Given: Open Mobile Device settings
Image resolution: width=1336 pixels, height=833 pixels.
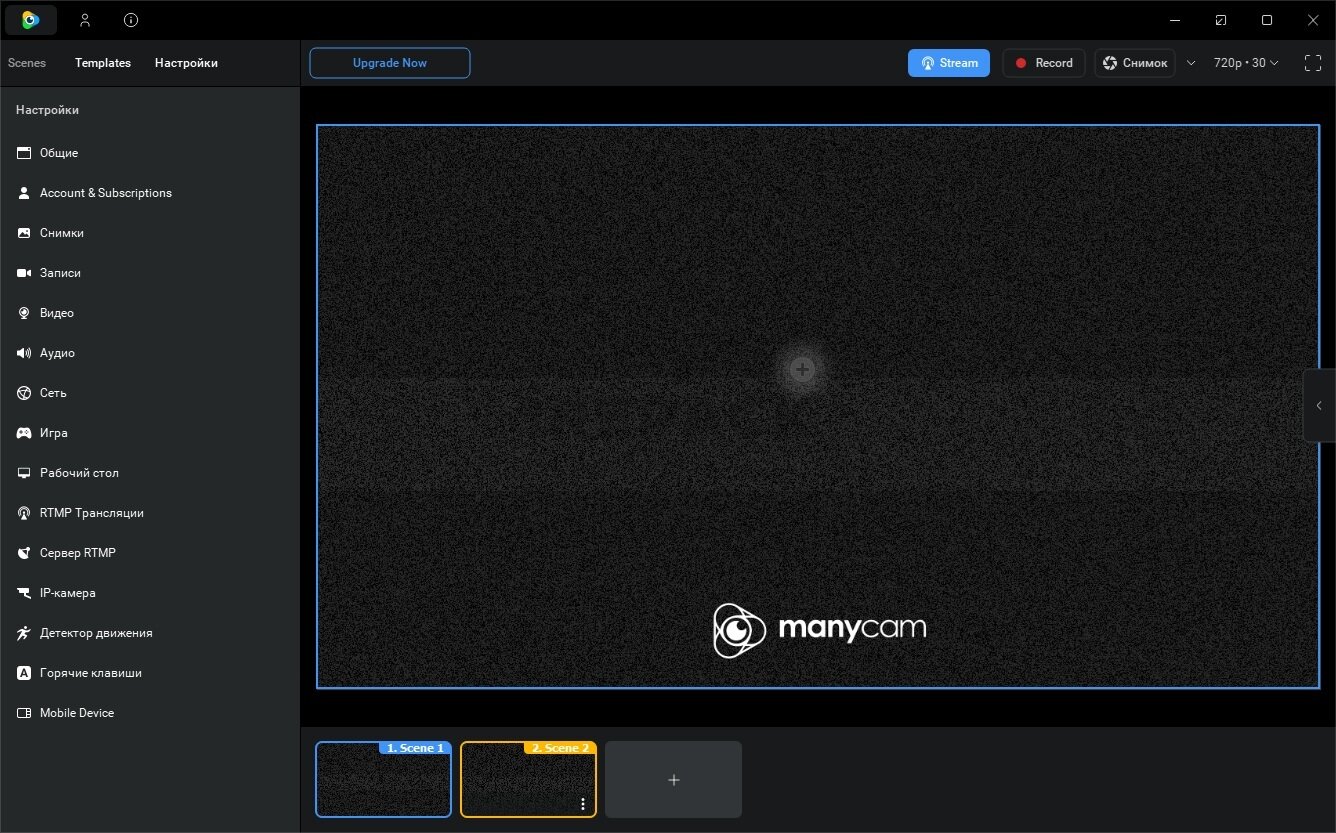Looking at the screenshot, I should coord(150,713).
